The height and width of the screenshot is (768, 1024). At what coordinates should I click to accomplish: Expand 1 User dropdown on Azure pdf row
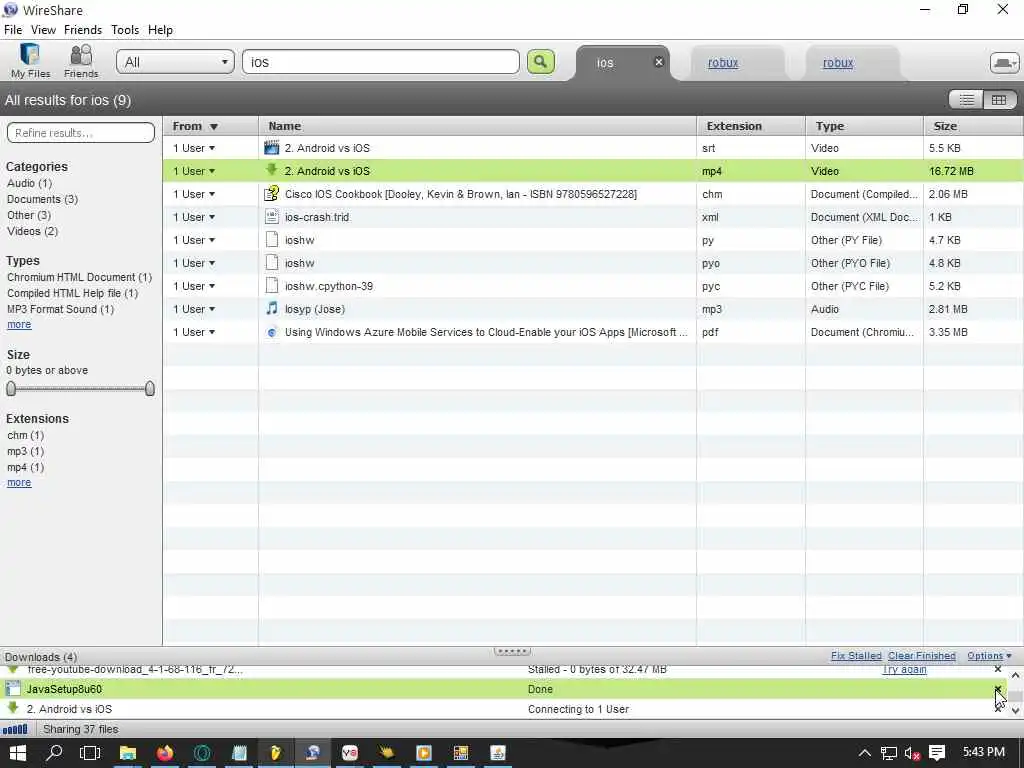(x=194, y=332)
